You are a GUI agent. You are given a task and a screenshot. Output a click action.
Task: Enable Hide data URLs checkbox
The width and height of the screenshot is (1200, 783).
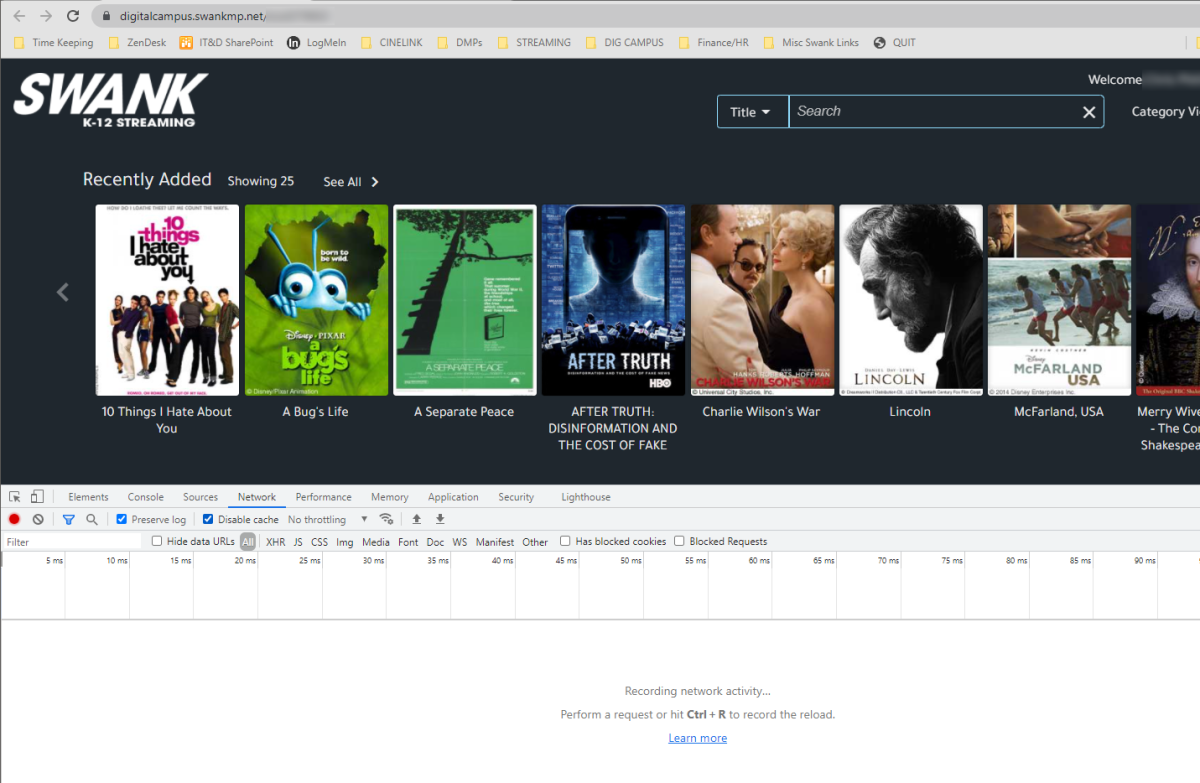pos(157,541)
